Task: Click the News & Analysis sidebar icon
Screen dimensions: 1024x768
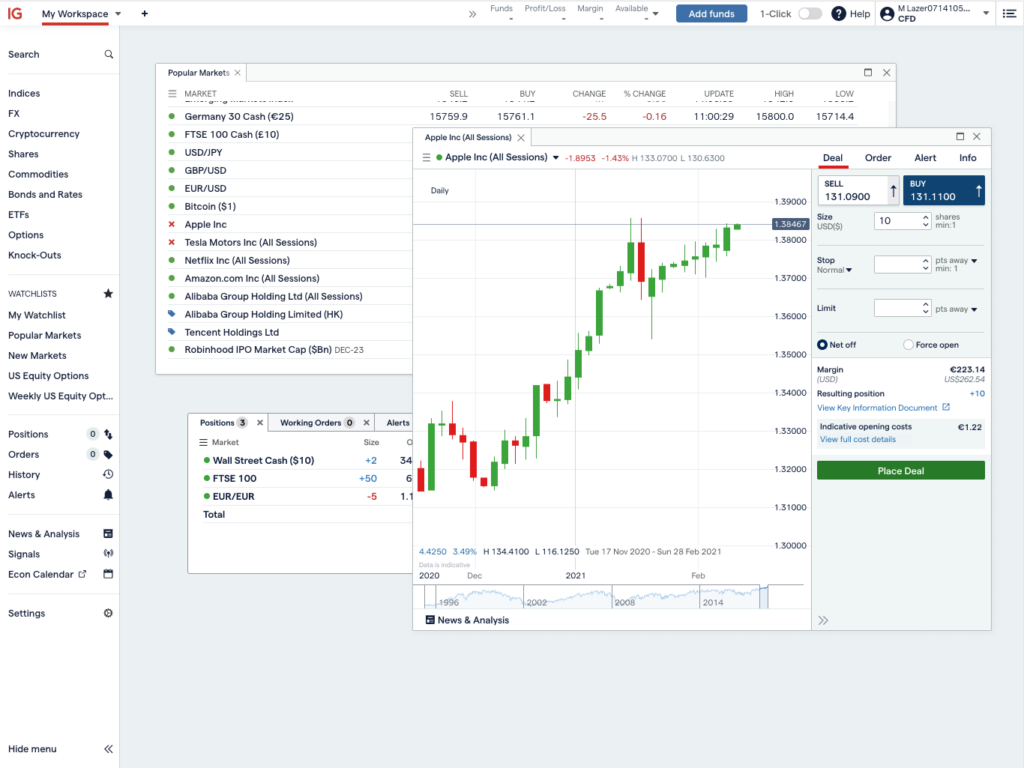Action: pos(108,534)
